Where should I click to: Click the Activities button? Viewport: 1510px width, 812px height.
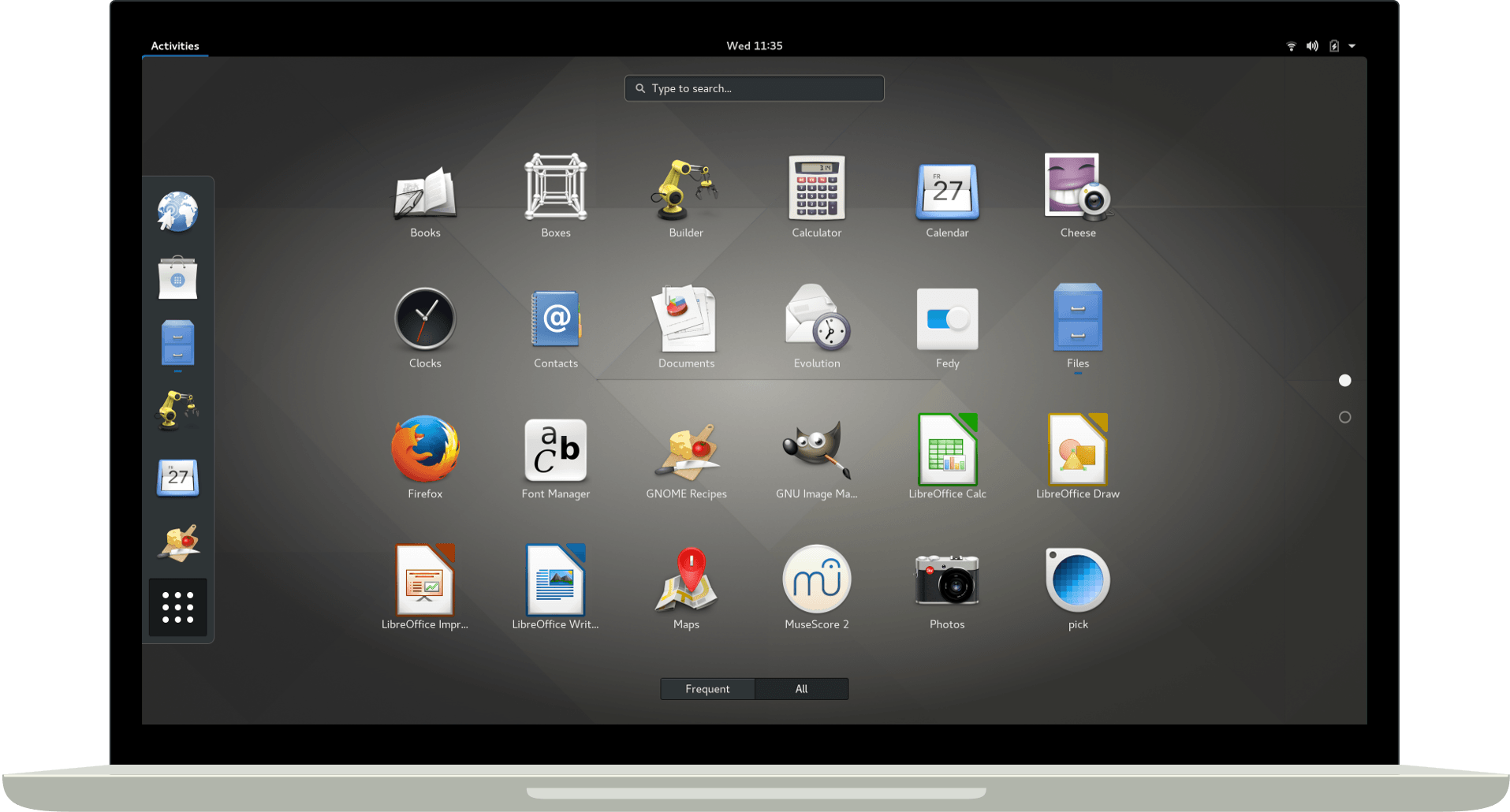[x=175, y=46]
